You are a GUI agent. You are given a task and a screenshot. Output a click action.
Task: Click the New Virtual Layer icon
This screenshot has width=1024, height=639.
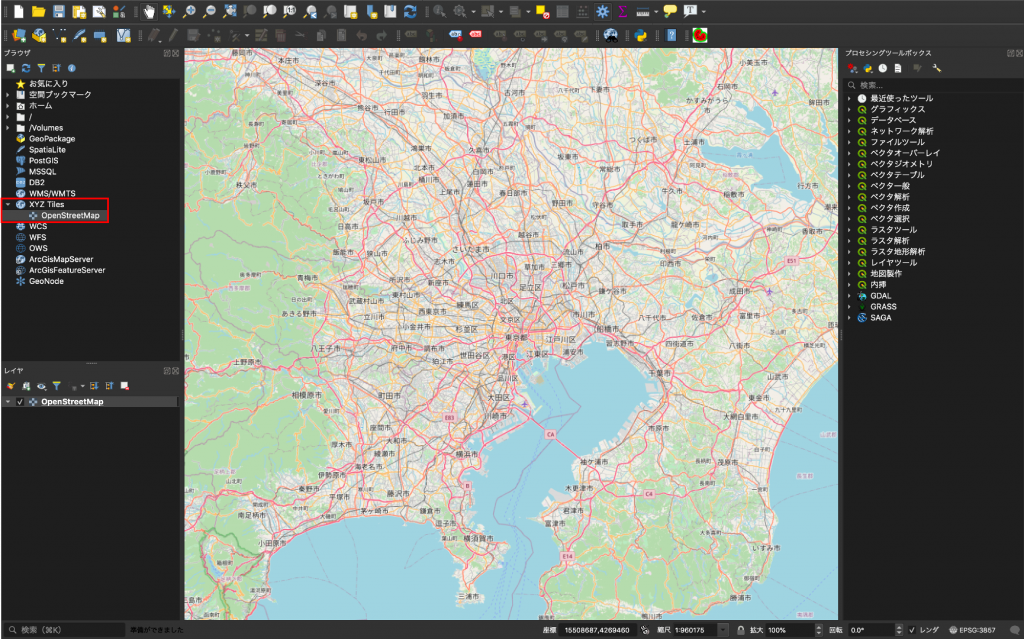[123, 35]
